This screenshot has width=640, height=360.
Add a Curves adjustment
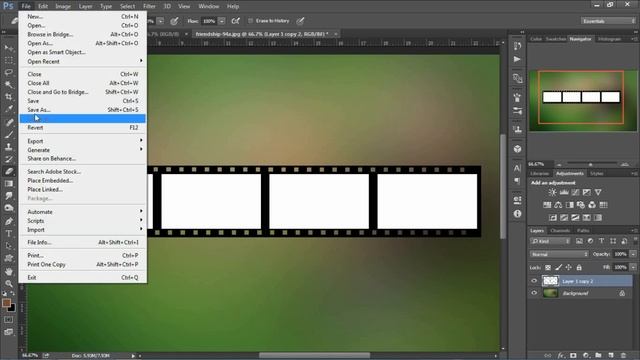tap(575, 192)
